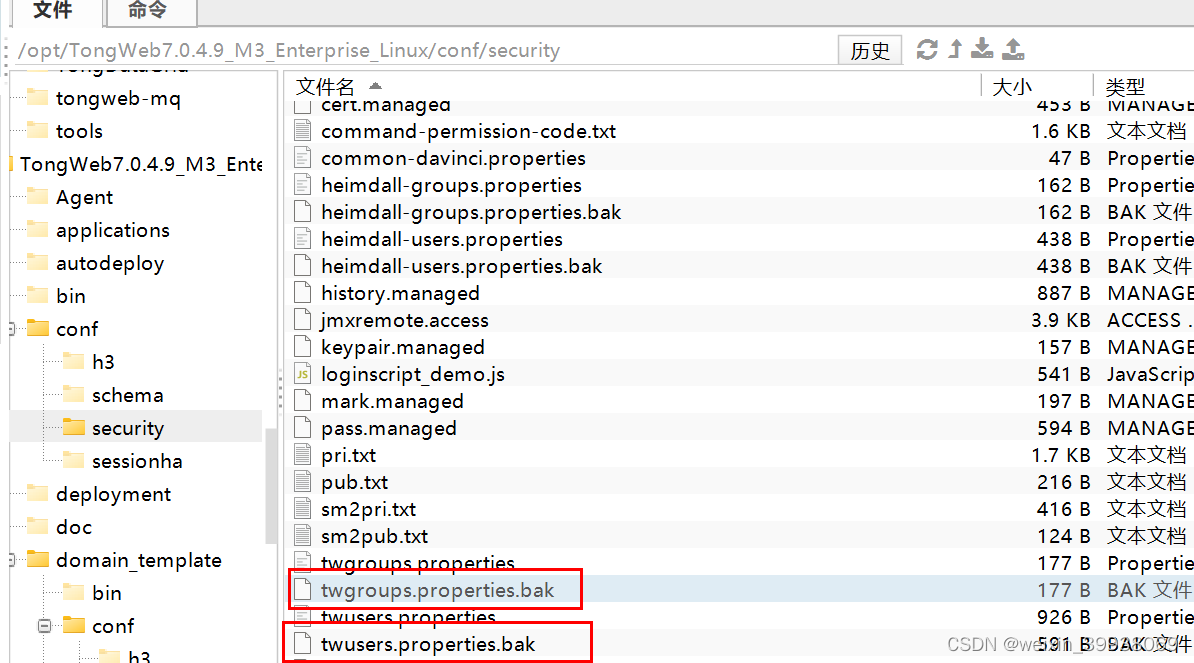Click the folder tree vertical scrollbar
This screenshot has width=1194, height=663.
pyautogui.click(x=271, y=486)
